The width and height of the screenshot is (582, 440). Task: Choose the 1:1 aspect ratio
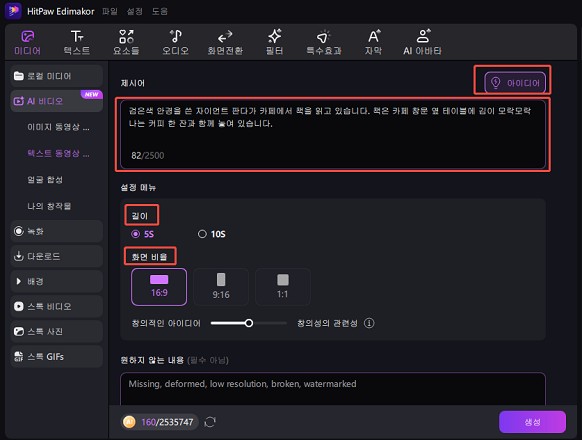pyautogui.click(x=282, y=287)
